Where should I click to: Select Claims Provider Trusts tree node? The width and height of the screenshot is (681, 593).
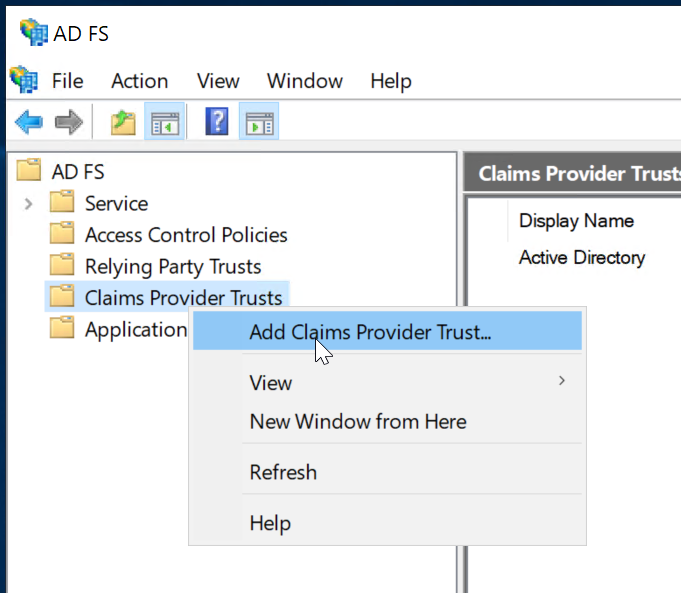click(183, 298)
